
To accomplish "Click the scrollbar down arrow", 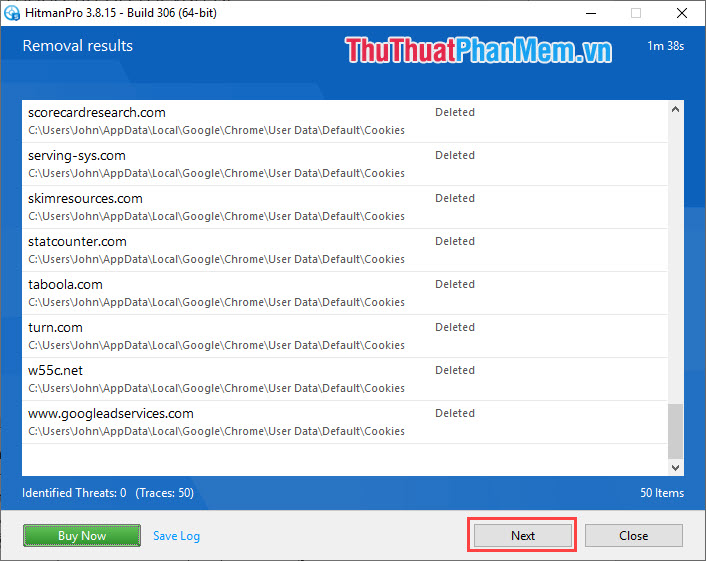I will (675, 467).
